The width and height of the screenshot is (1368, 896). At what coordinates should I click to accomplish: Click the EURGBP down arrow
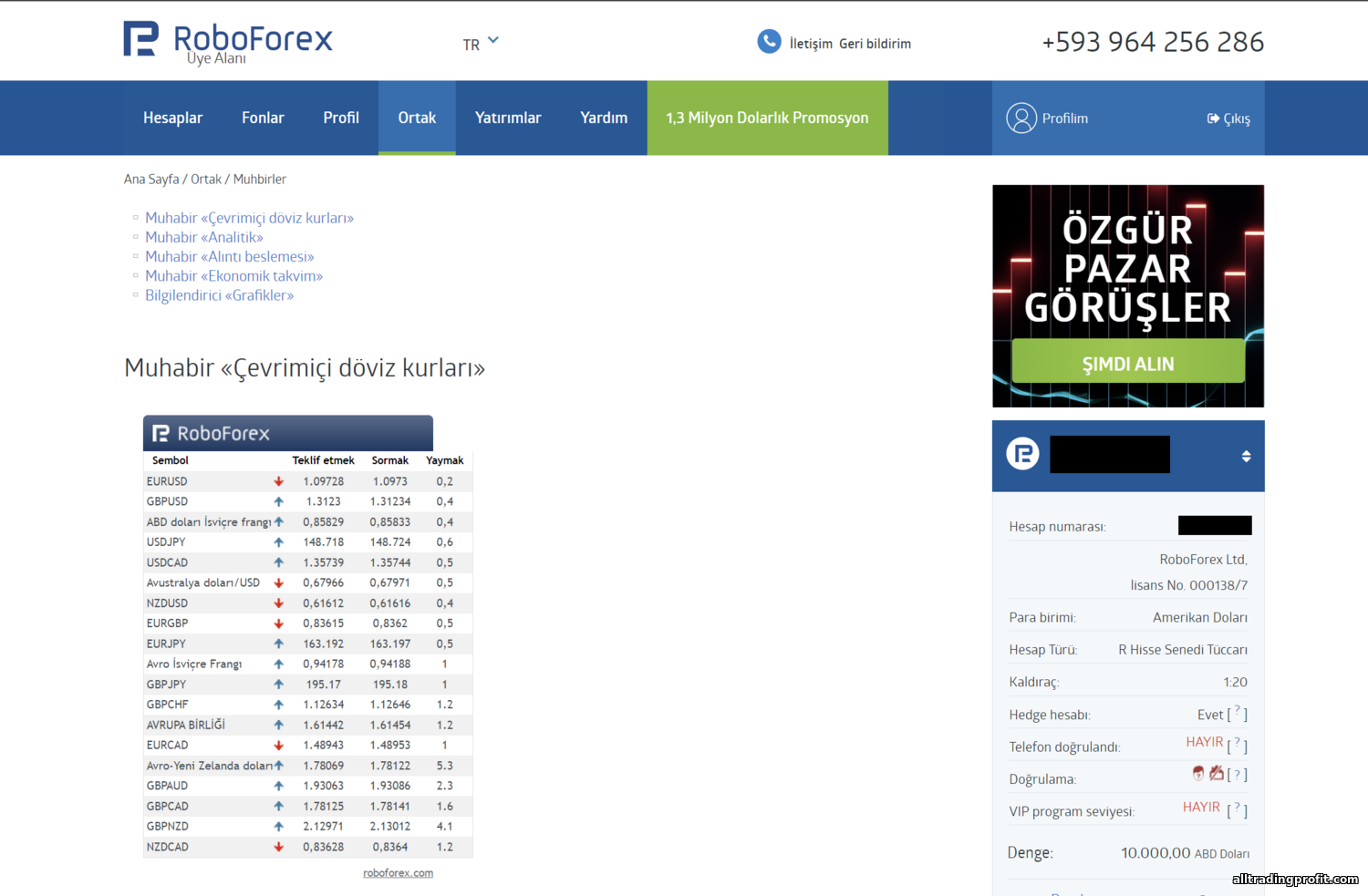click(x=279, y=623)
